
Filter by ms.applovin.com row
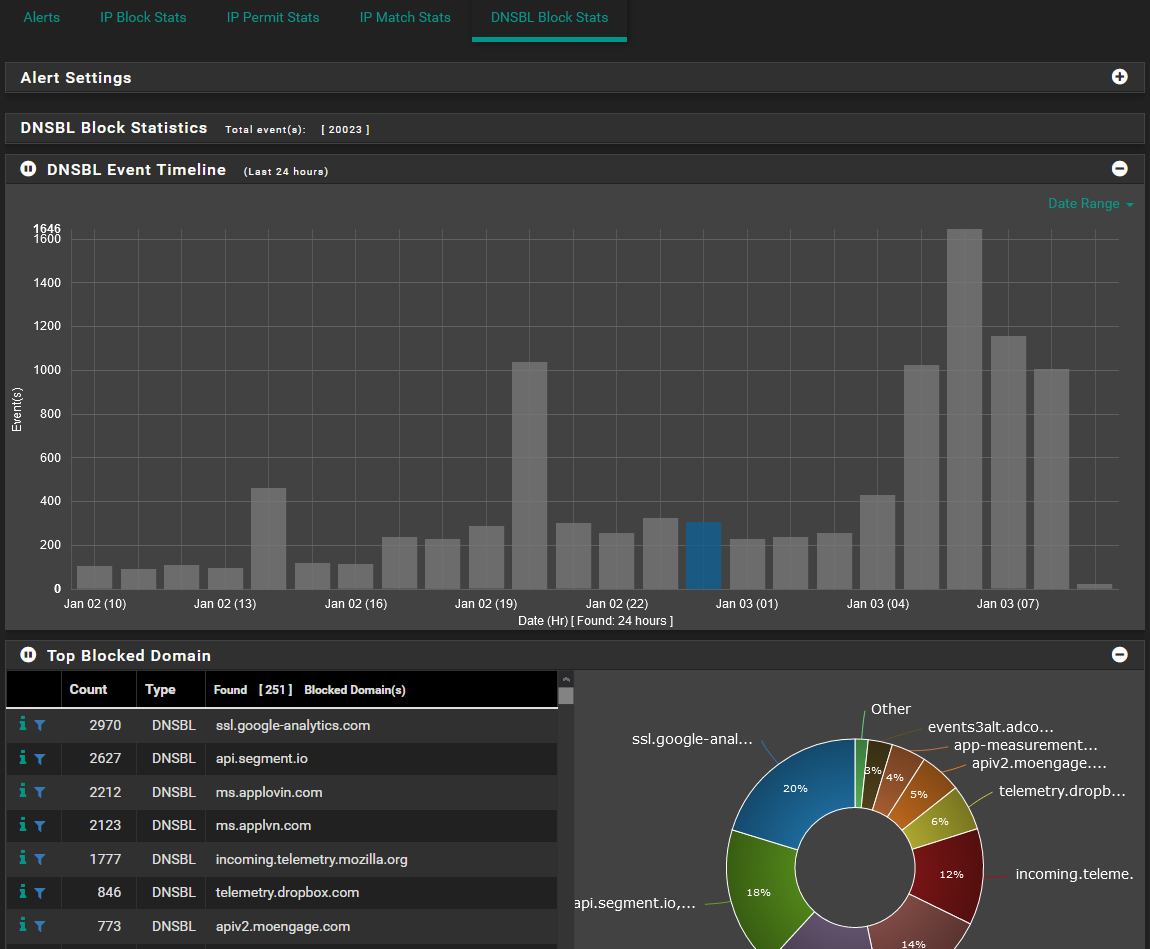point(40,792)
